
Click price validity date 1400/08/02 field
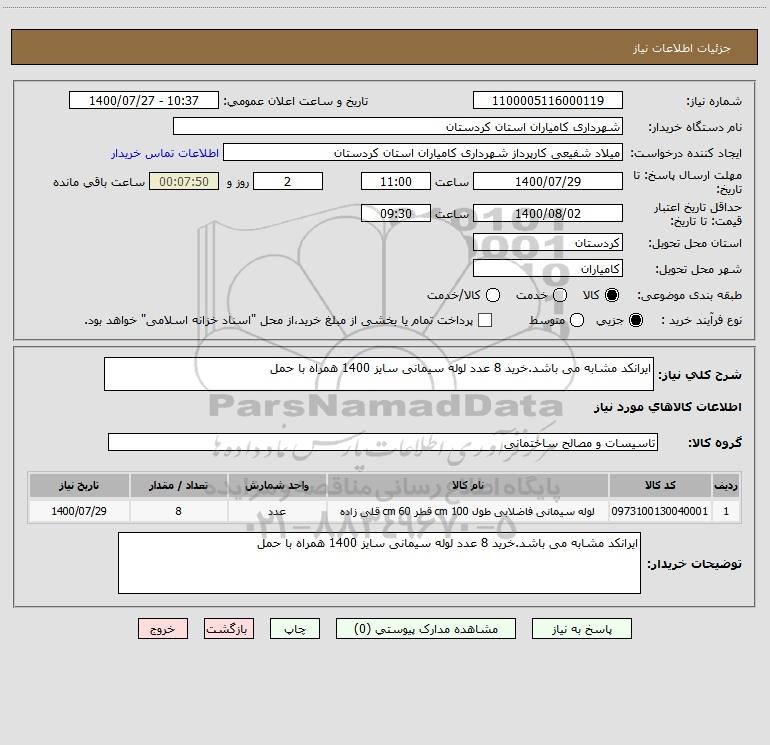point(548,213)
